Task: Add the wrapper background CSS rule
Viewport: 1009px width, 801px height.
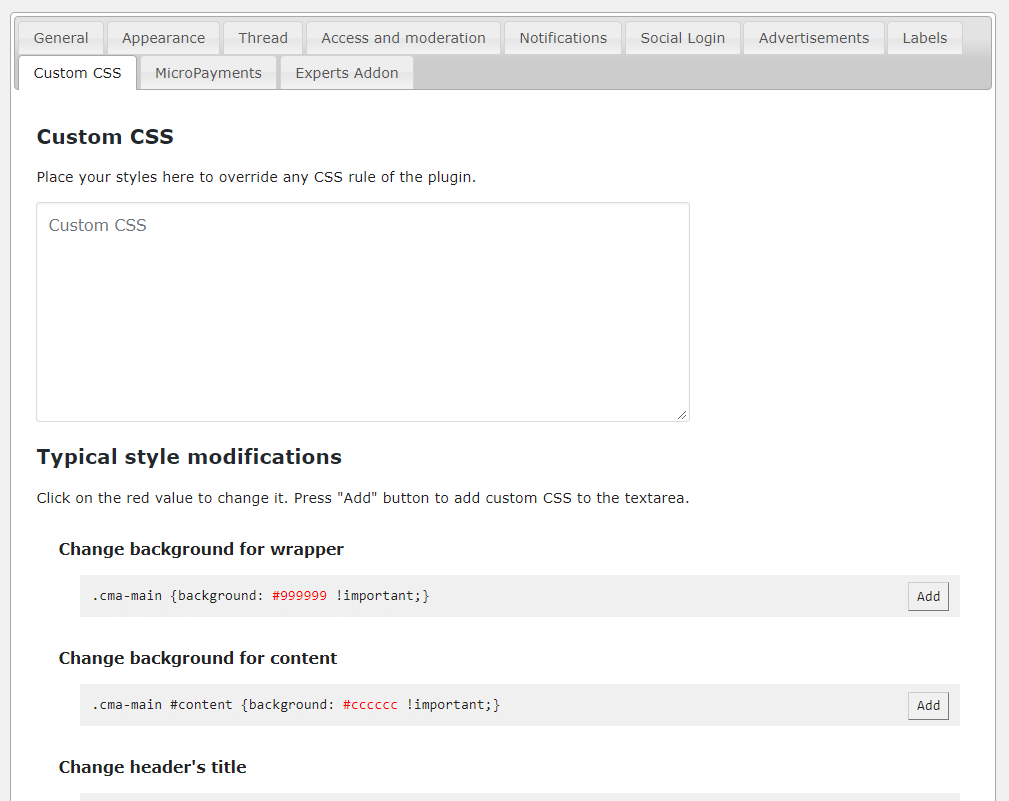Action: [928, 596]
